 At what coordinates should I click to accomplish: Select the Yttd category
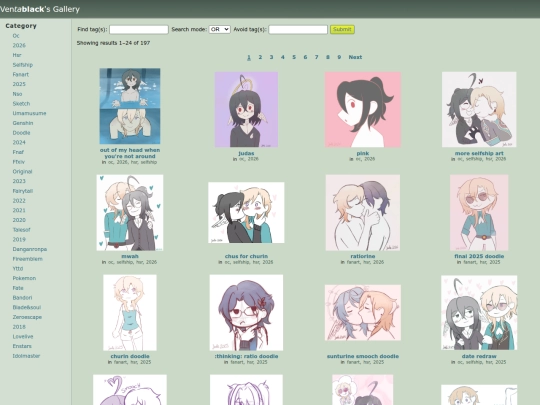[18, 269]
